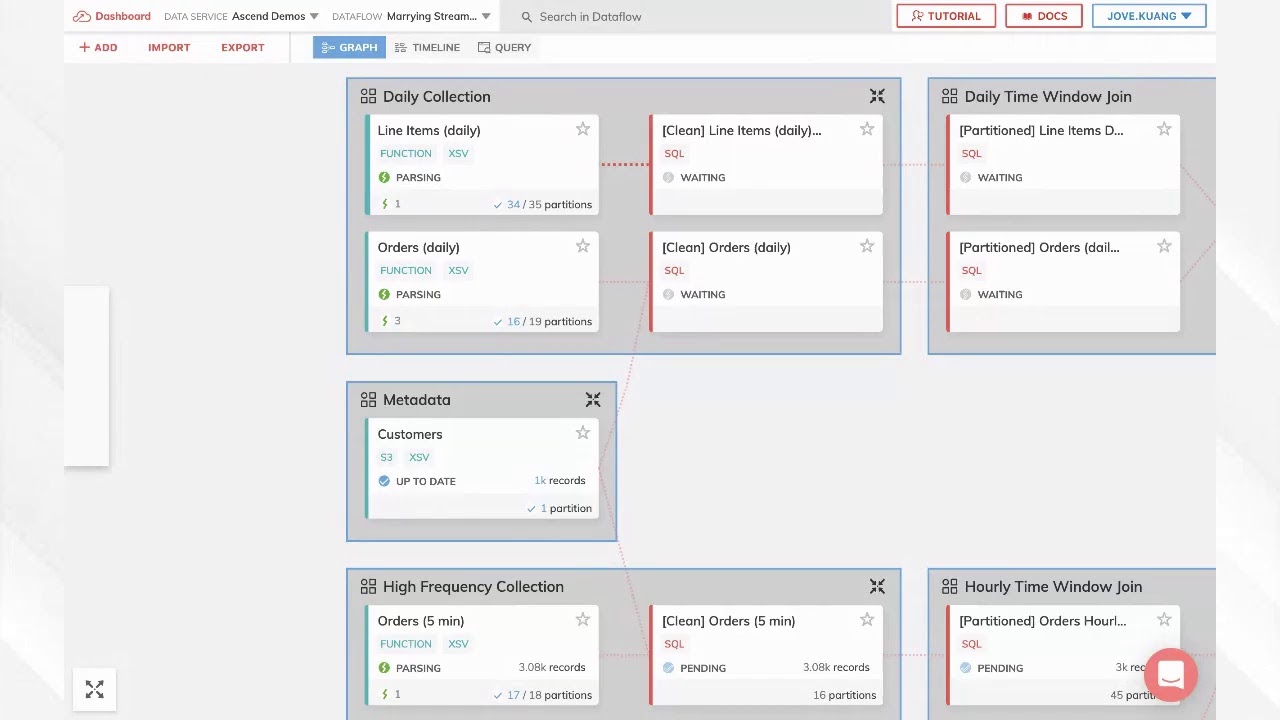Star the Customers component
The image size is (1280, 720).
pos(583,433)
